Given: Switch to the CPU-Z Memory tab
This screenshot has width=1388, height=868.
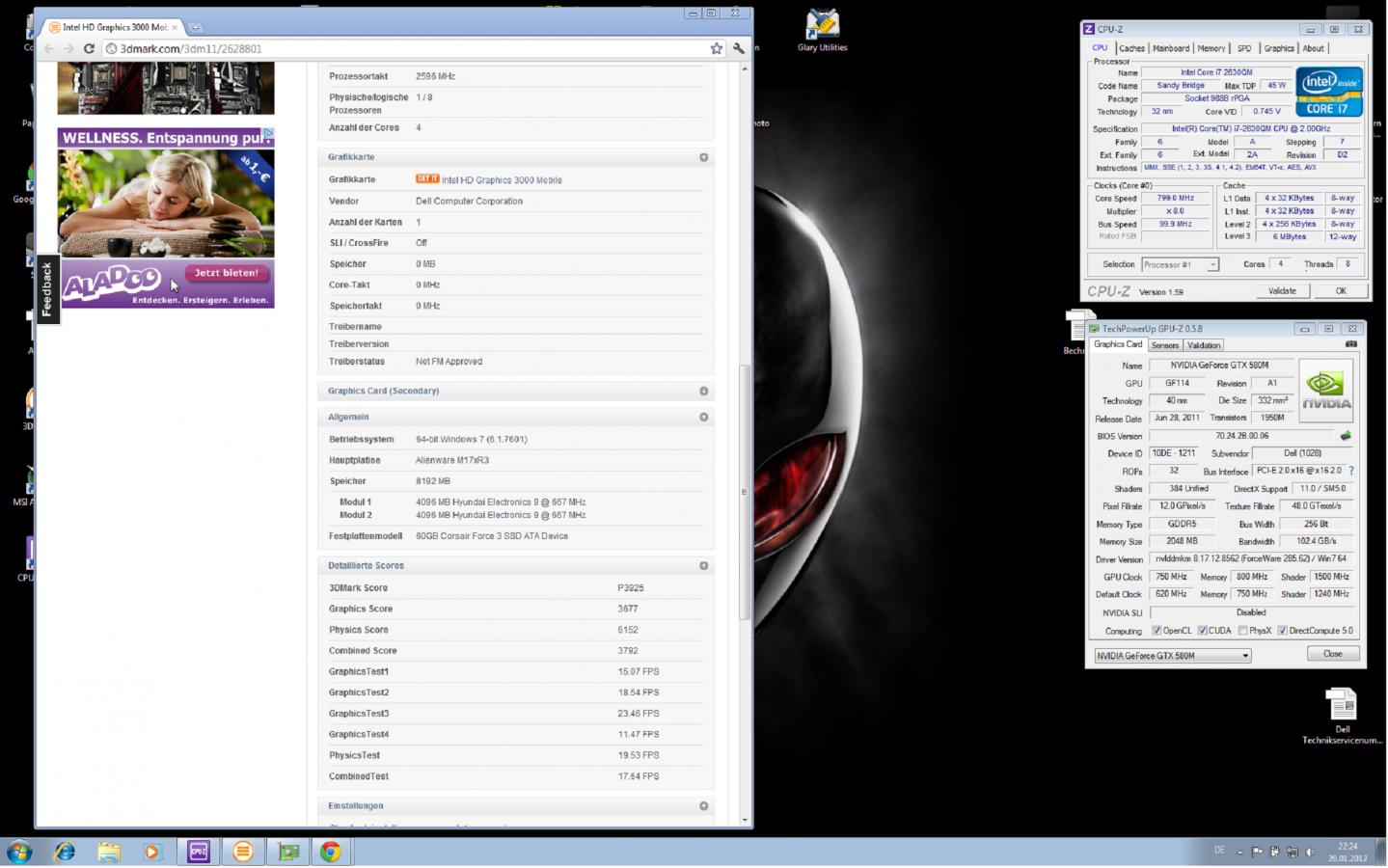Looking at the screenshot, I should pyautogui.click(x=1211, y=48).
